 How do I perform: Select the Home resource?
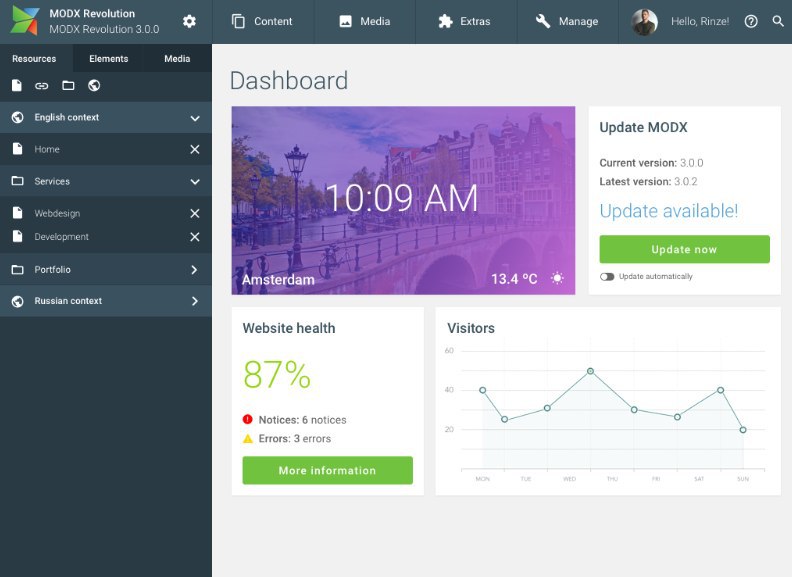click(106, 149)
